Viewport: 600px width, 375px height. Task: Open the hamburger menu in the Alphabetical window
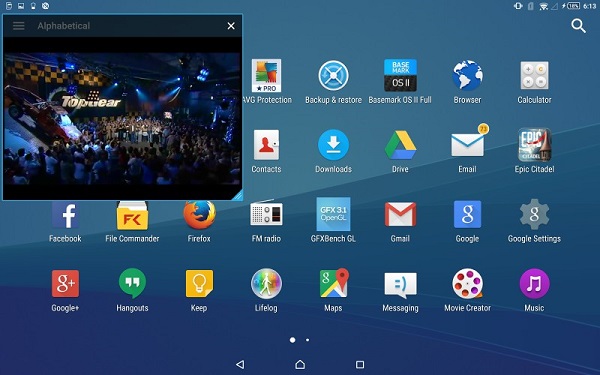[18, 26]
